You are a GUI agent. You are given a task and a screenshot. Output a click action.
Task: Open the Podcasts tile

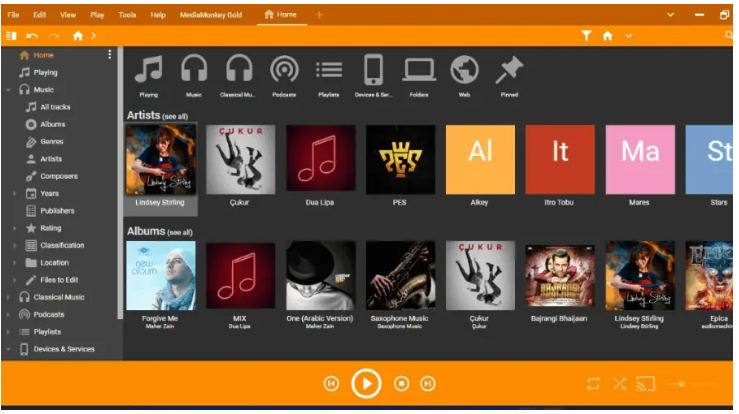[284, 75]
